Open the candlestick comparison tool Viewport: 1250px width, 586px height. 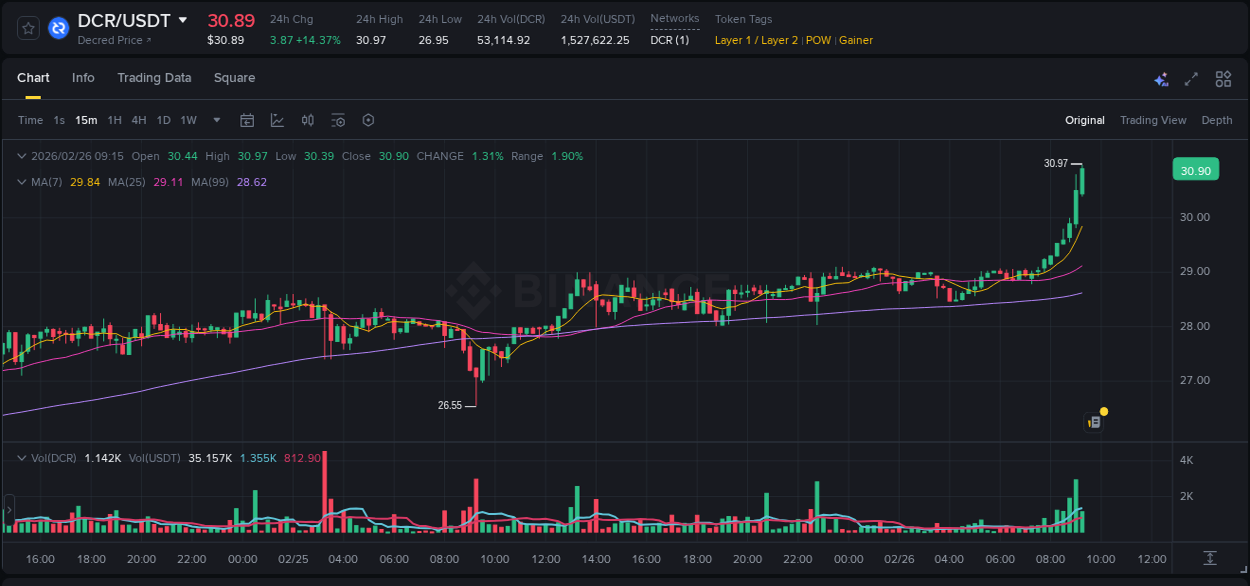[x=307, y=120]
